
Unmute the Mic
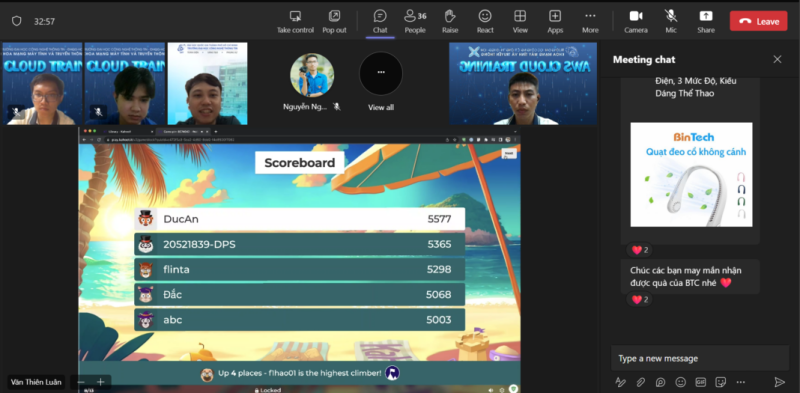click(x=671, y=21)
